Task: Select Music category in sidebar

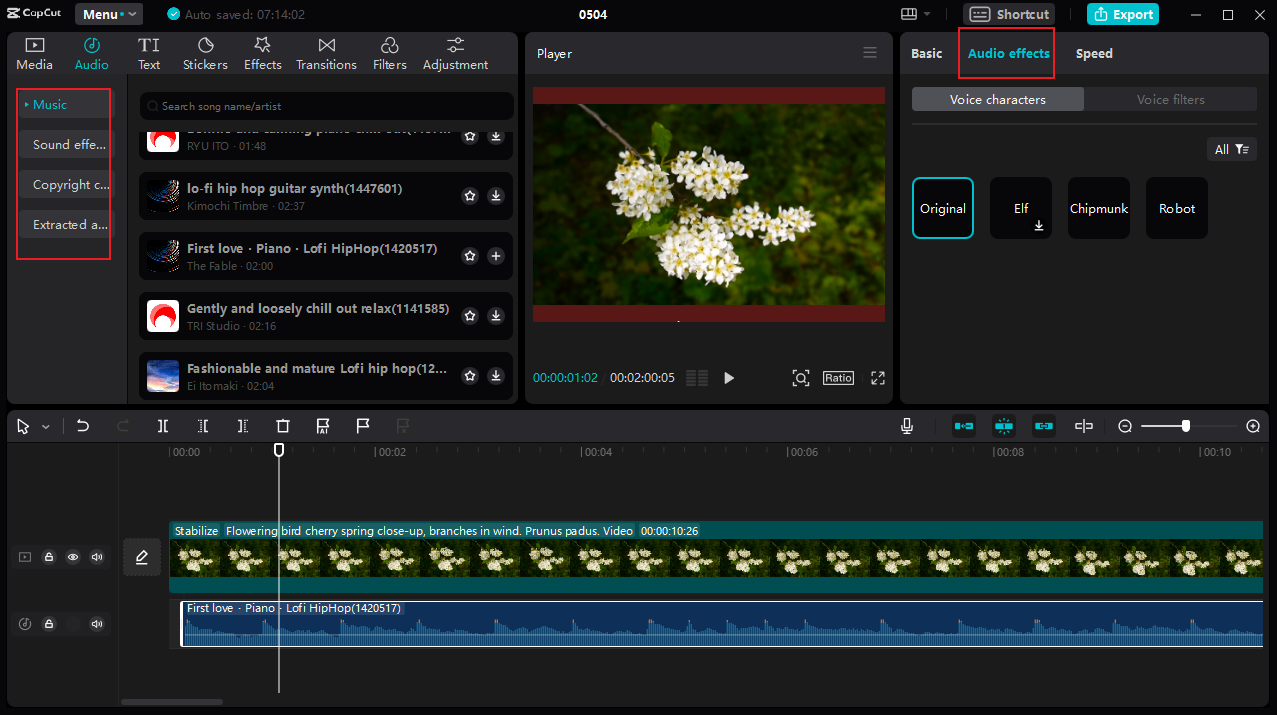Action: (x=65, y=104)
